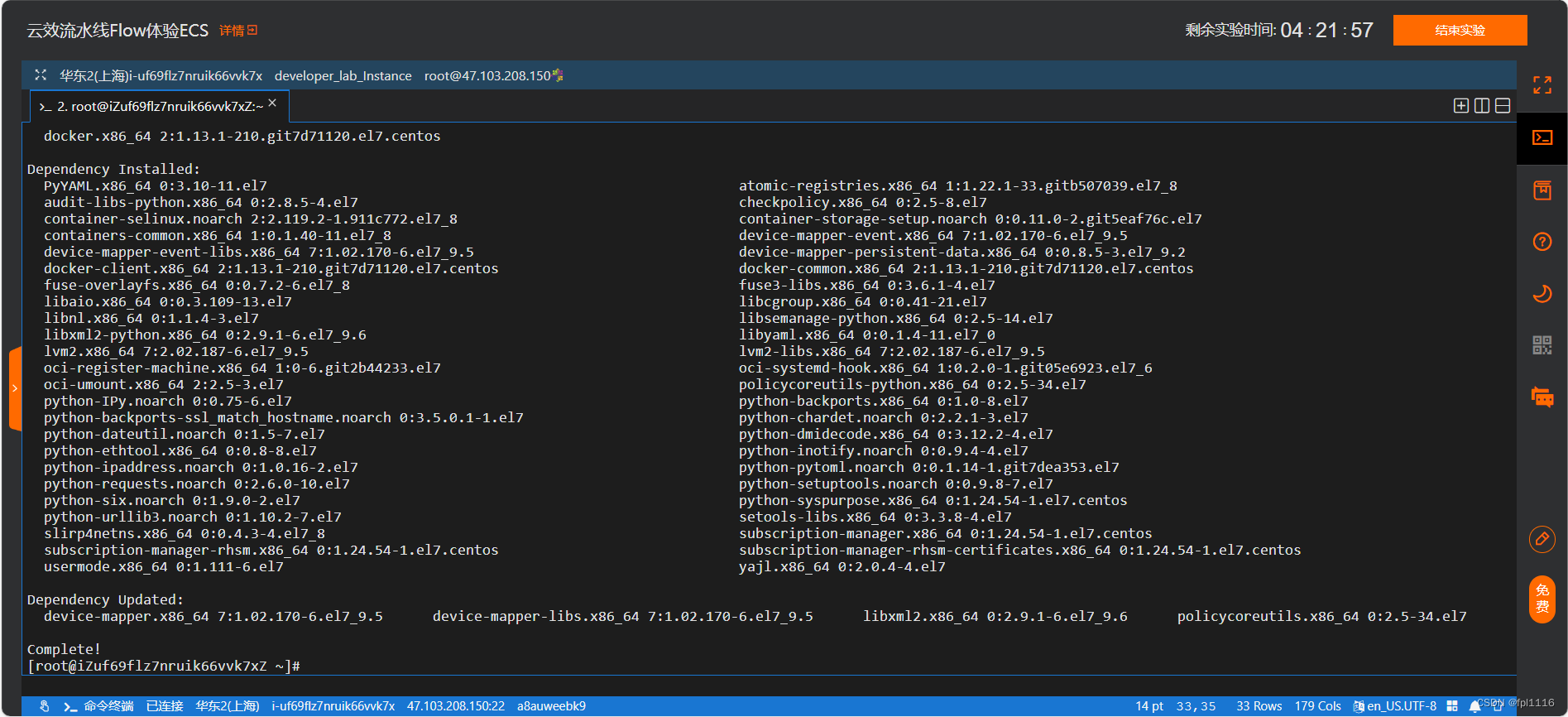This screenshot has height=717, width=1568.
Task: Click the notification bell icon in status bar
Action: click(x=1474, y=706)
